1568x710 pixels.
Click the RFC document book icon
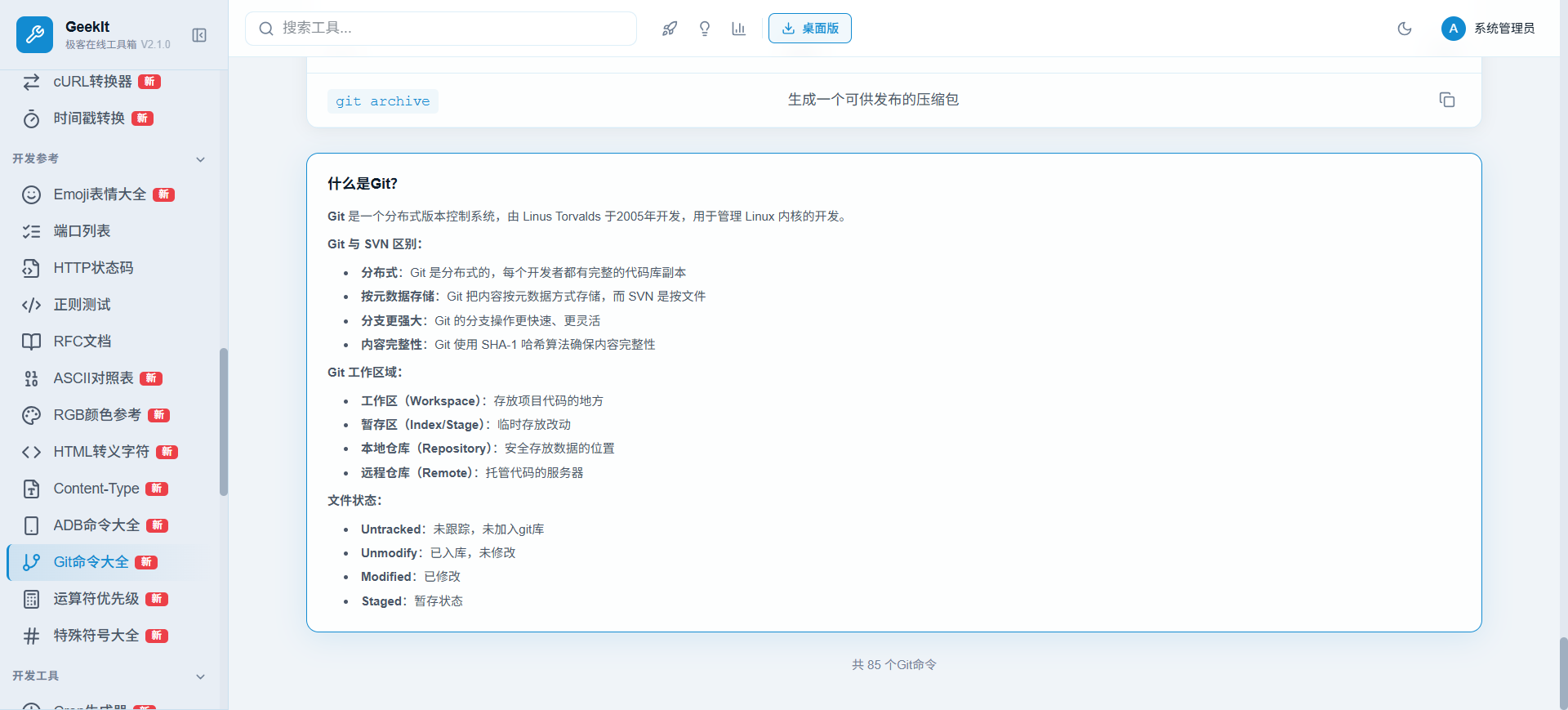point(31,342)
